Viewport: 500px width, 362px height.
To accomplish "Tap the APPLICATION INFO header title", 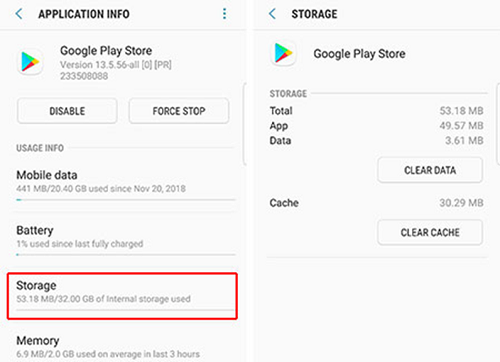I will point(84,14).
